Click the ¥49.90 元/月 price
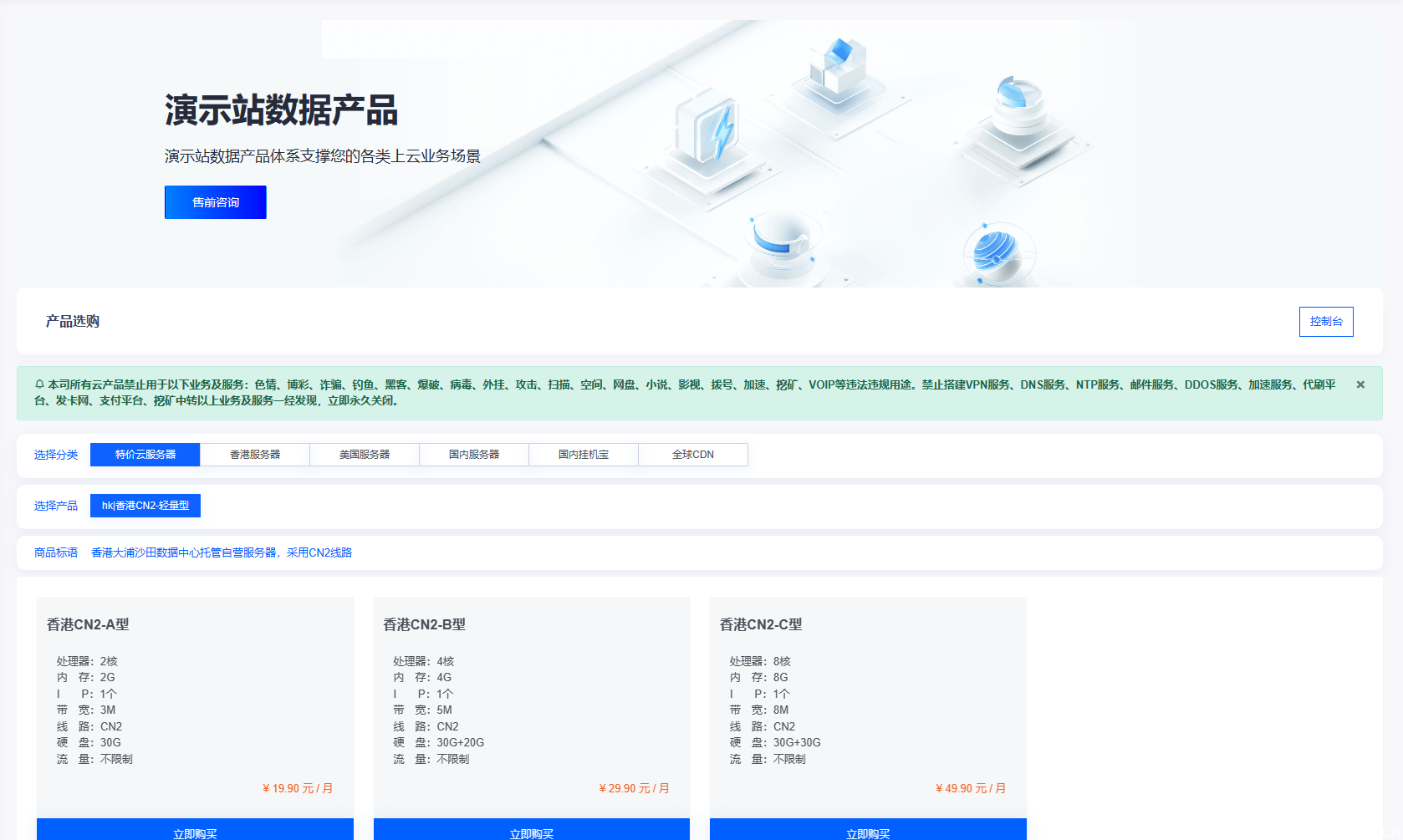 [970, 788]
